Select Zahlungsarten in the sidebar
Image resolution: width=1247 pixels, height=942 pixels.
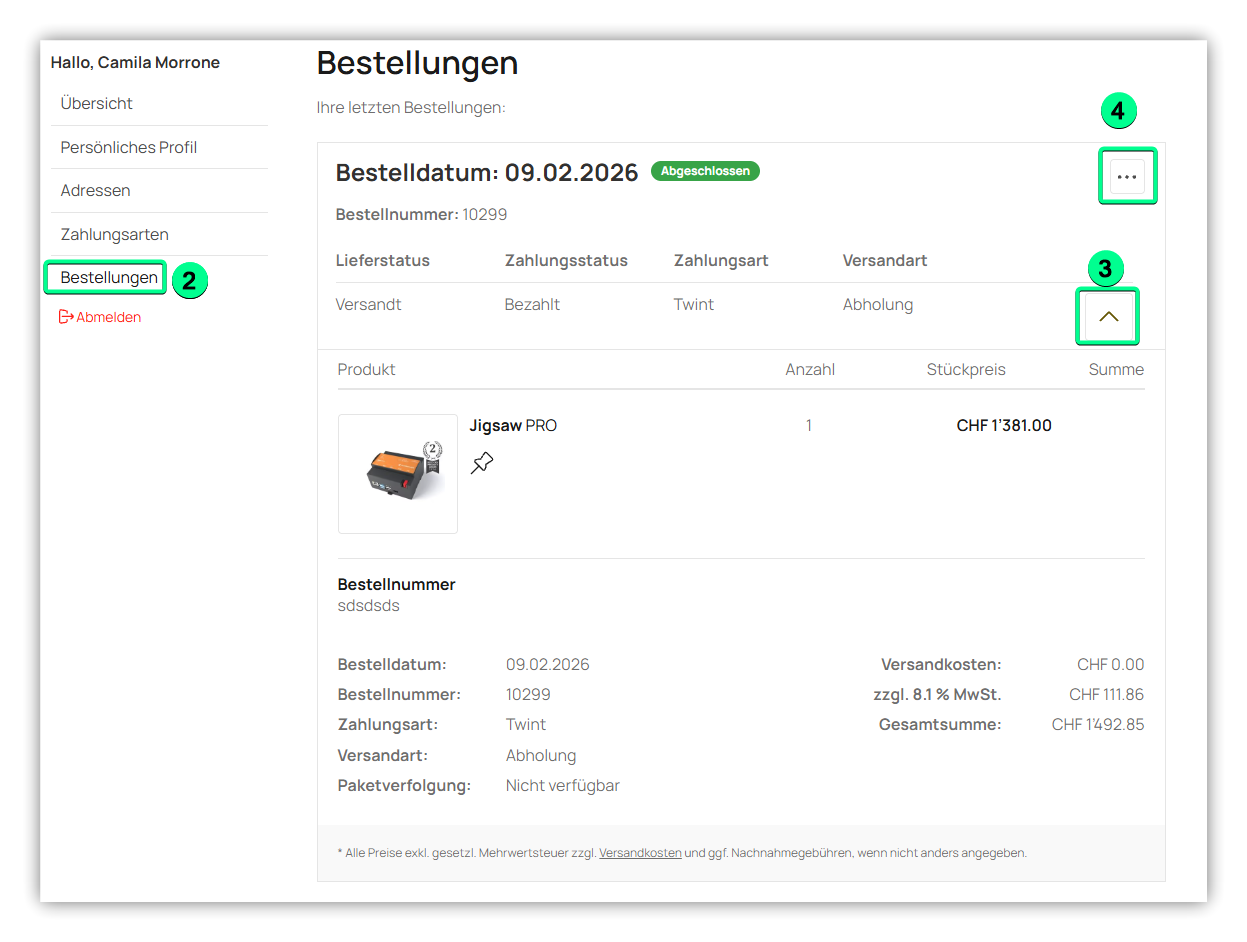115,235
